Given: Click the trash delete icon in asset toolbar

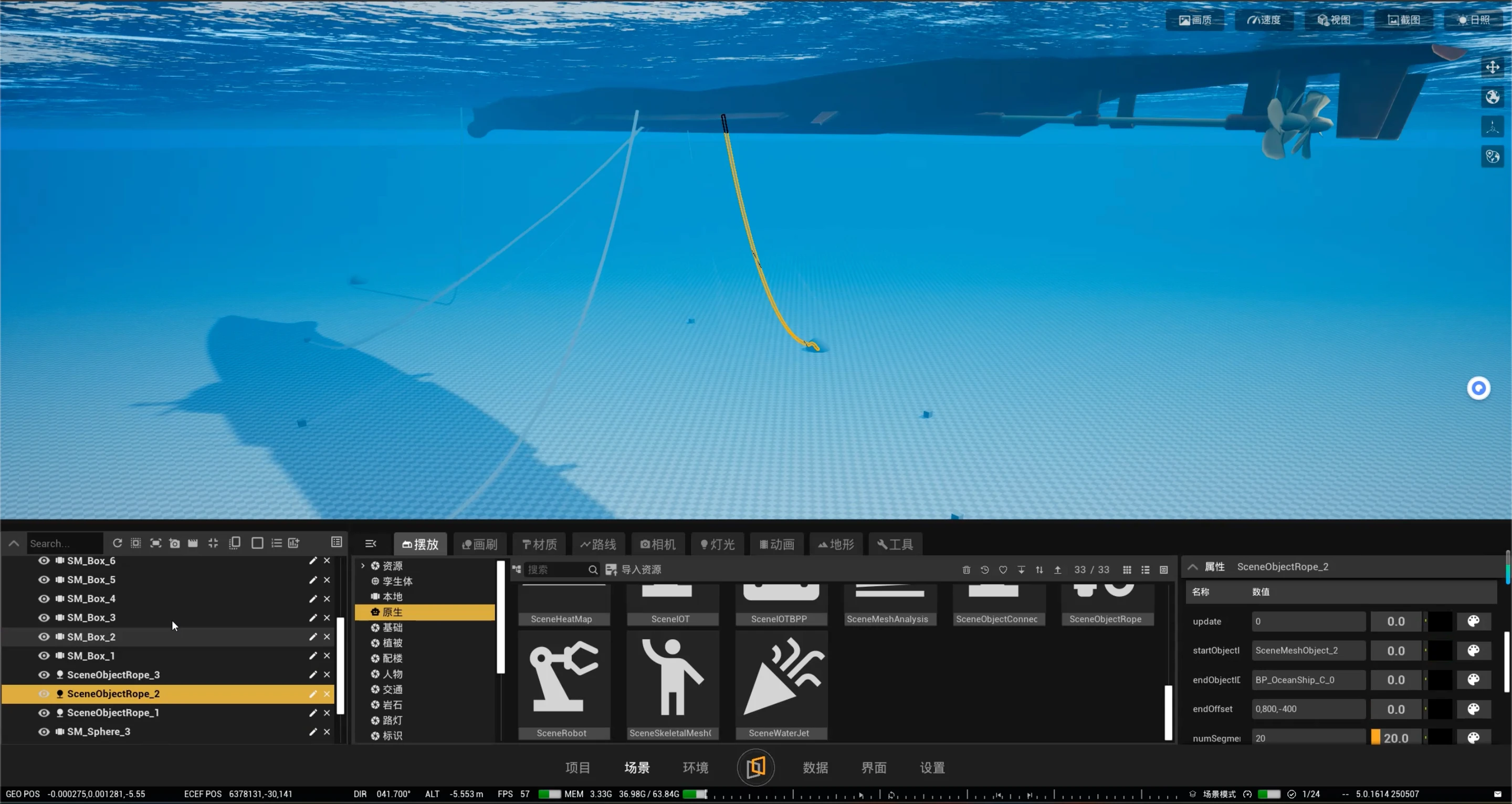Looking at the screenshot, I should pyautogui.click(x=966, y=569).
